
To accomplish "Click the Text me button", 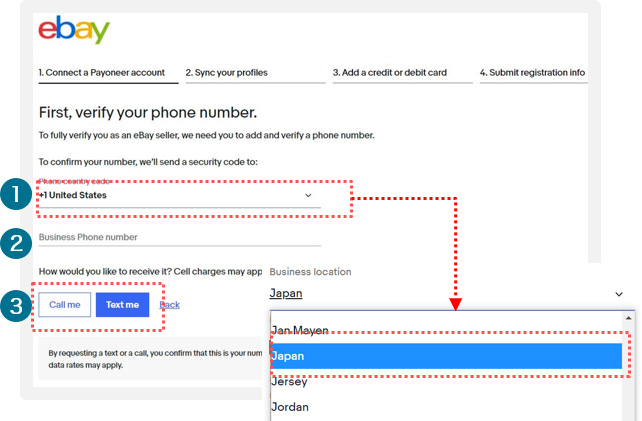I will [x=122, y=305].
